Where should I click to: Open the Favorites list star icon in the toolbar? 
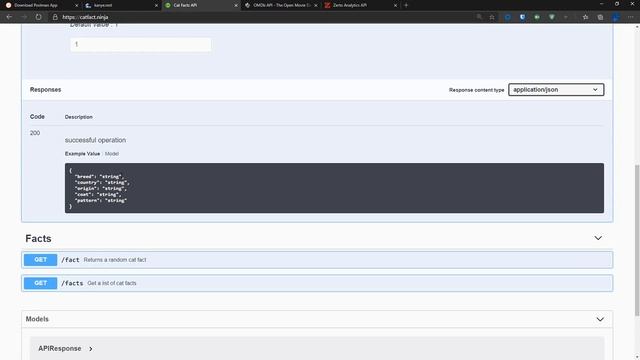(585, 17)
